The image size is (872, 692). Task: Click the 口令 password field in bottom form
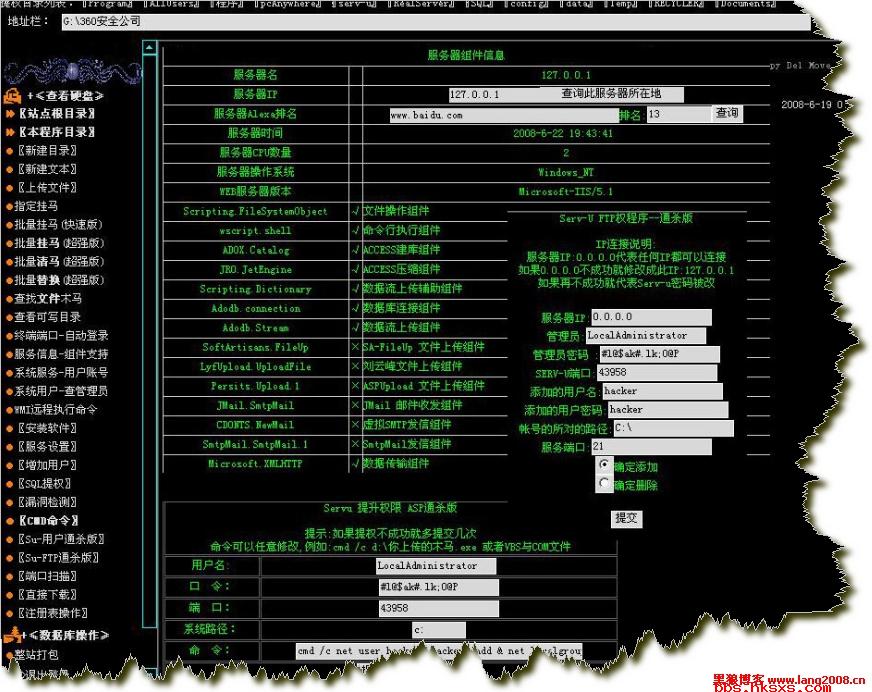point(439,587)
